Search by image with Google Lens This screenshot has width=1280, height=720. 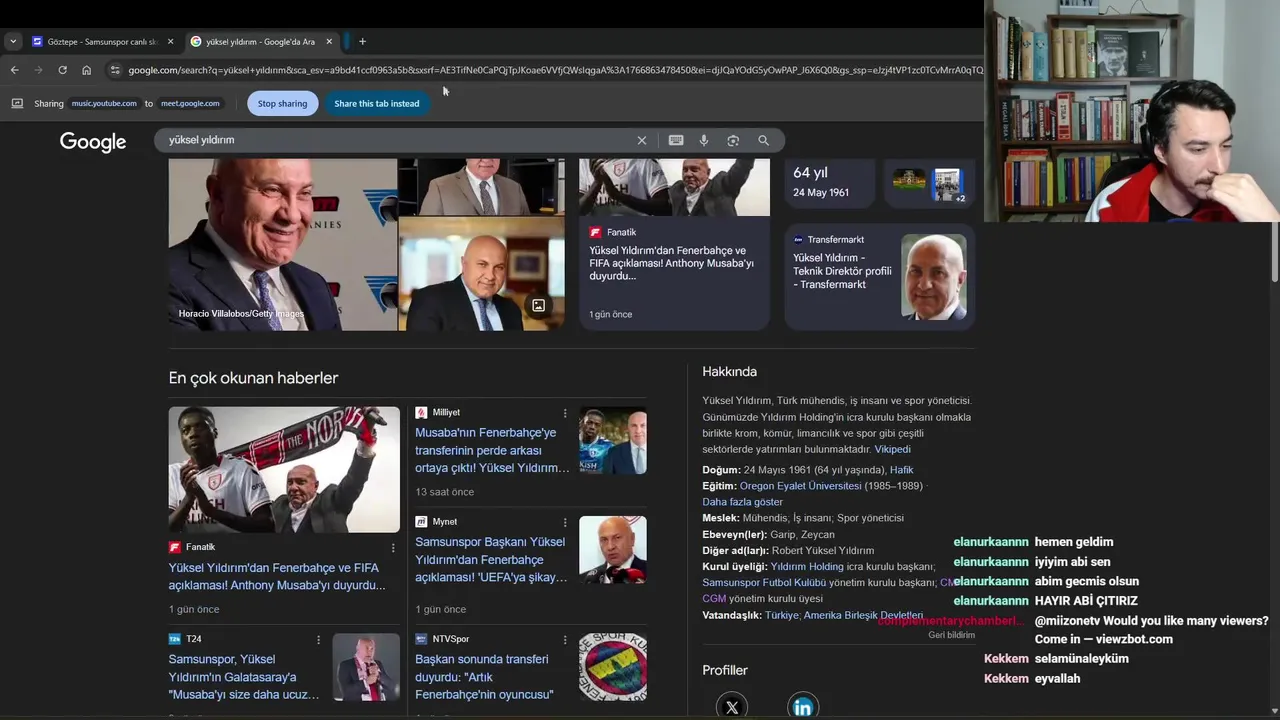click(733, 141)
